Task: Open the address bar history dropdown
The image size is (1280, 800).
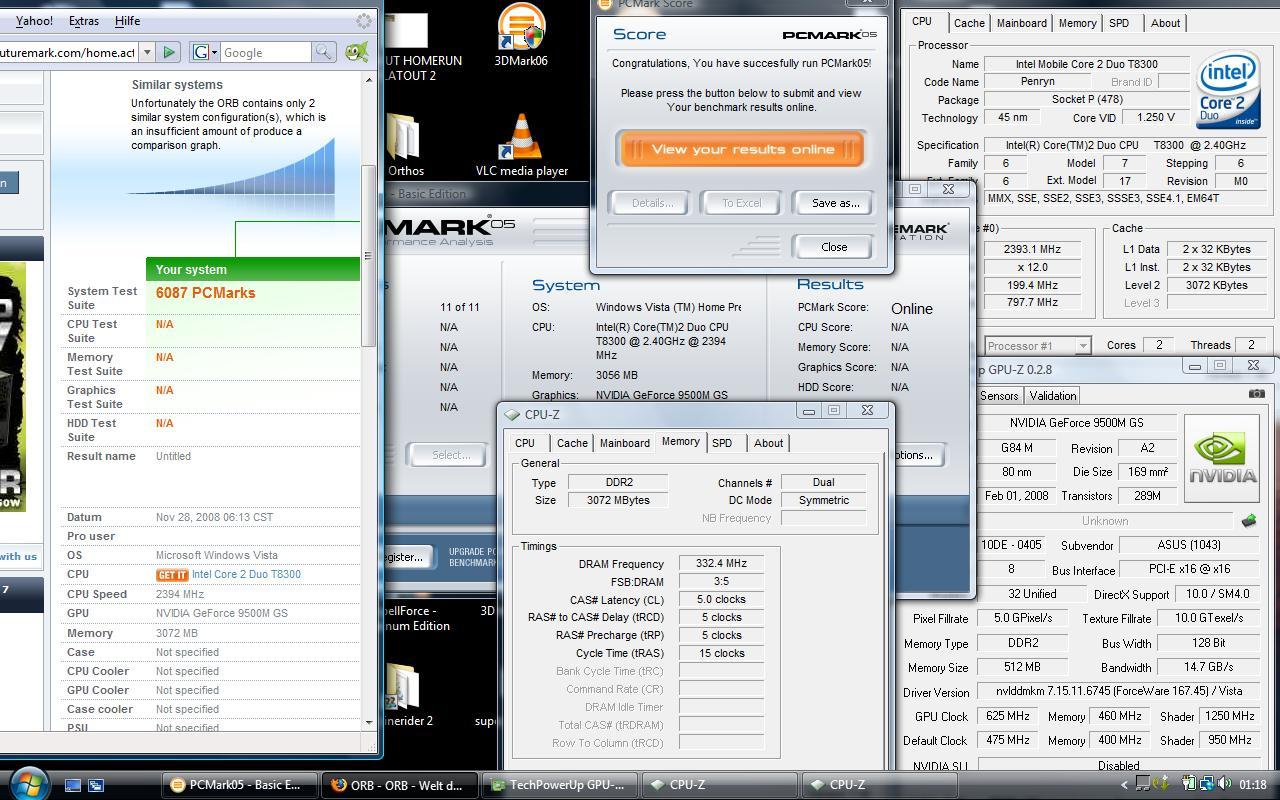Action: 146,52
